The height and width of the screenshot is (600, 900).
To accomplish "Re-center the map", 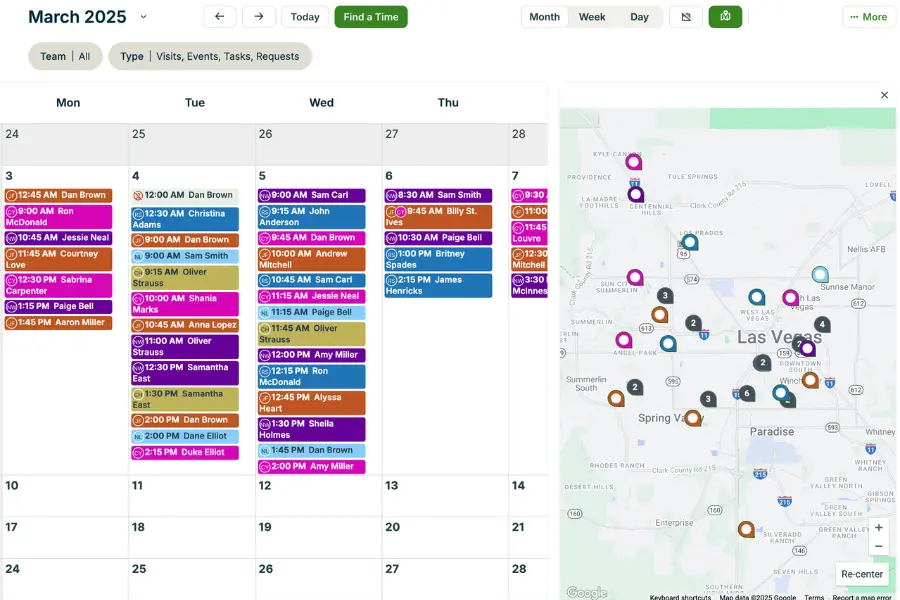I will point(862,574).
